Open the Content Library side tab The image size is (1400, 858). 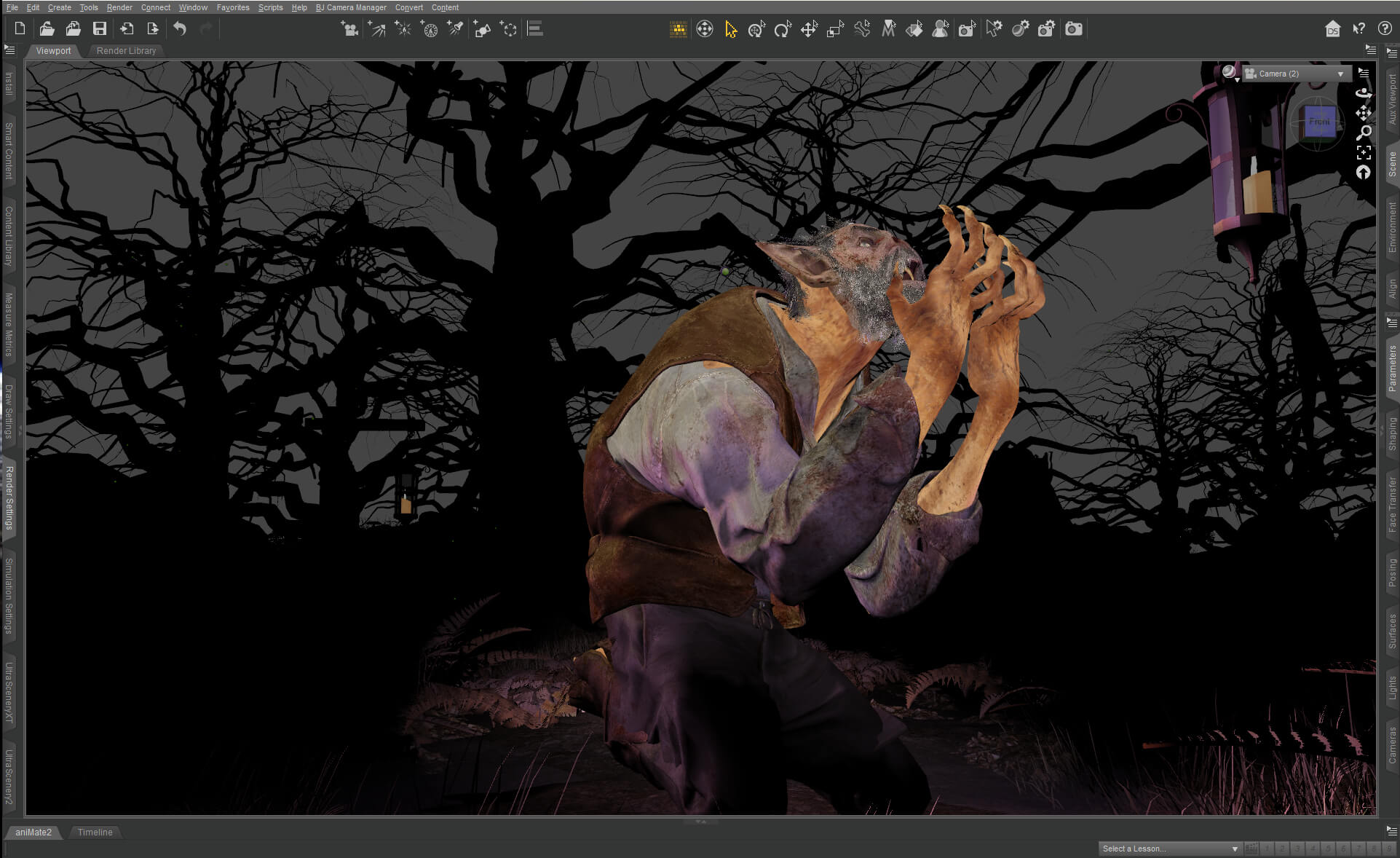point(9,235)
